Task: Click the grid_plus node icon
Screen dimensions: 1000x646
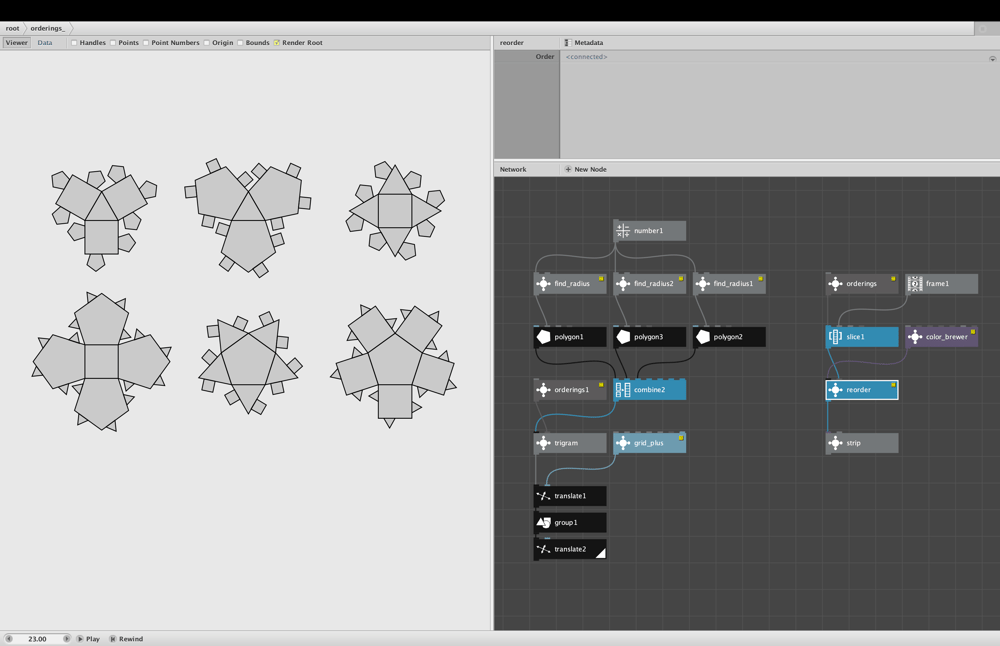Action: click(623, 443)
